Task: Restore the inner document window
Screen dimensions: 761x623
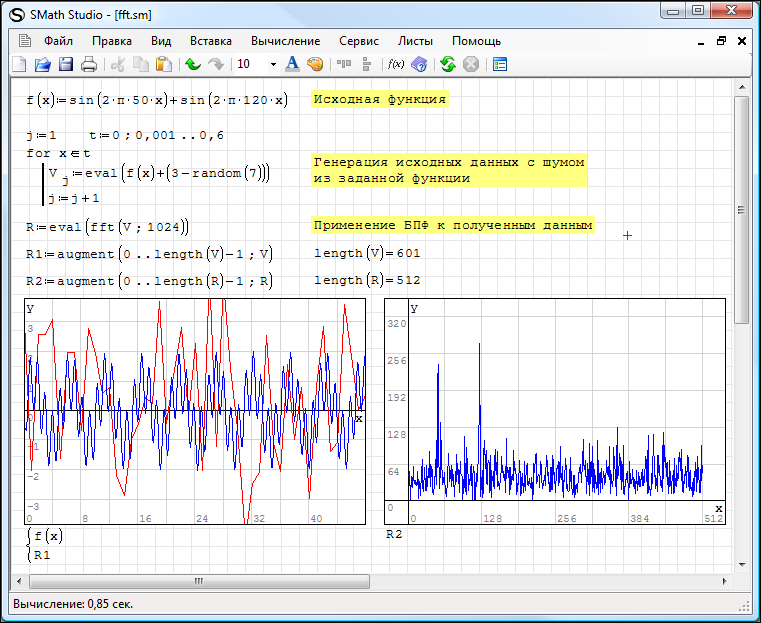Action: point(721,41)
